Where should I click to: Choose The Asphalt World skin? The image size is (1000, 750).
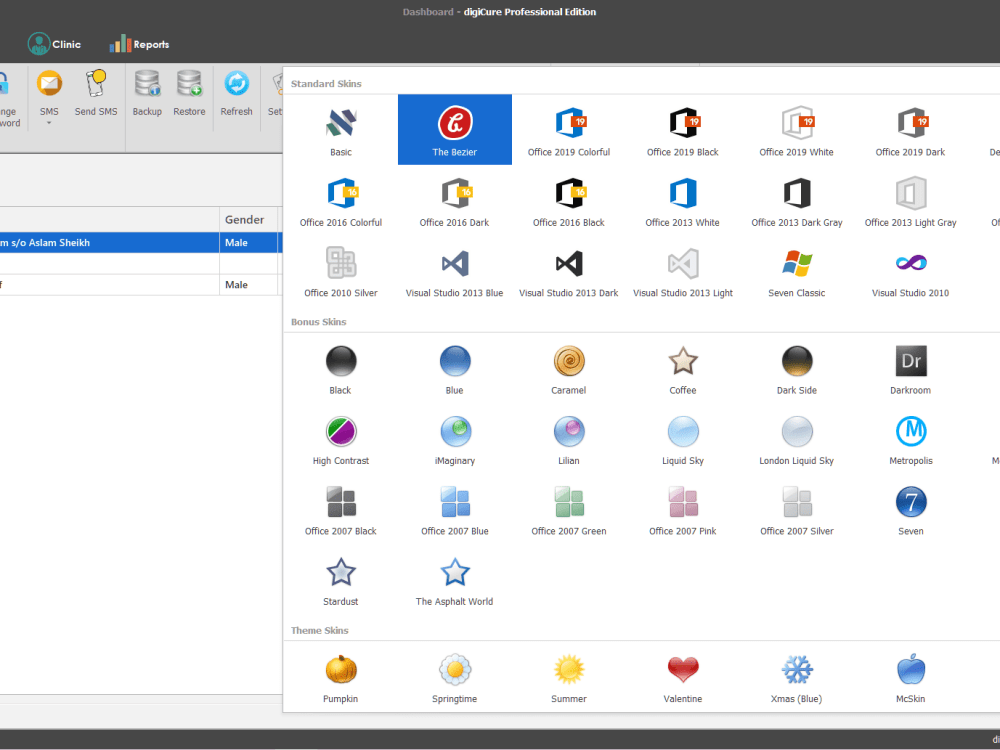click(455, 580)
